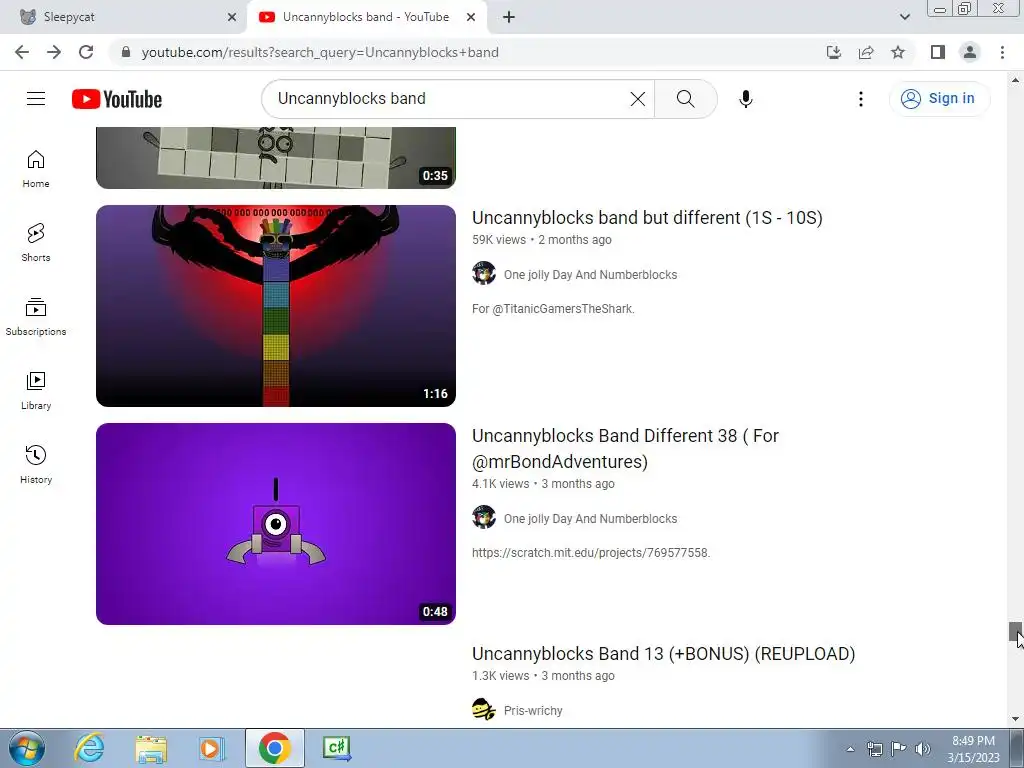This screenshot has height=768, width=1024.
Task: Open 'Uncannyblocks band but different (1S - 10S)' title
Action: click(x=647, y=217)
